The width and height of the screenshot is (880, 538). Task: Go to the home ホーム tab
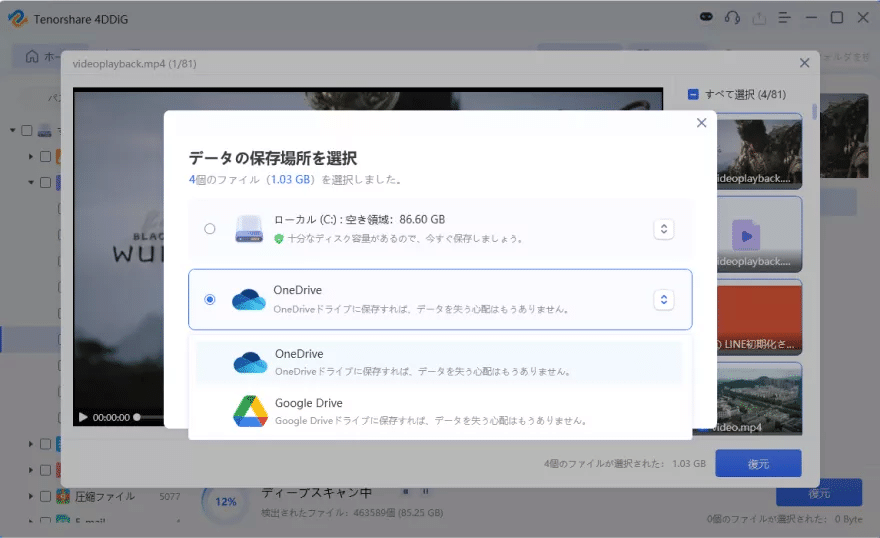click(x=39, y=56)
